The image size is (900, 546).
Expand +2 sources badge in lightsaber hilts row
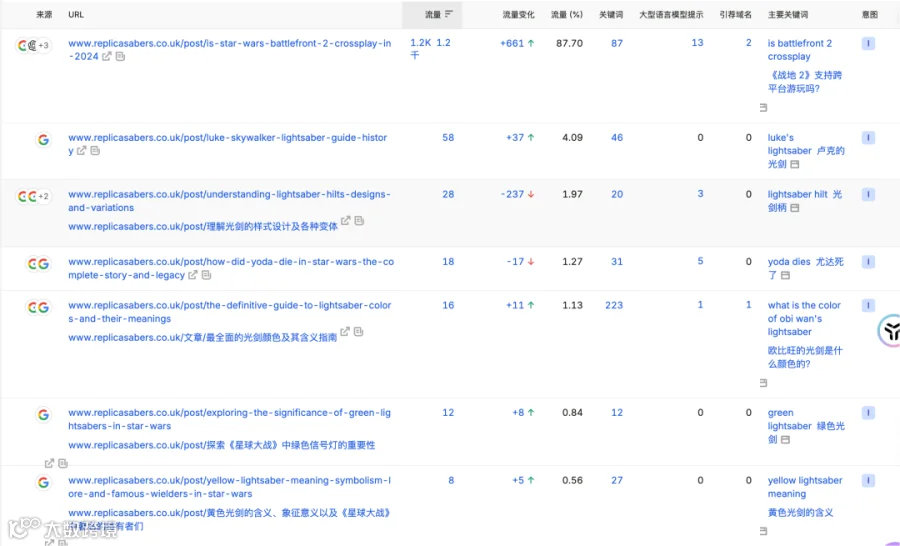pos(44,196)
